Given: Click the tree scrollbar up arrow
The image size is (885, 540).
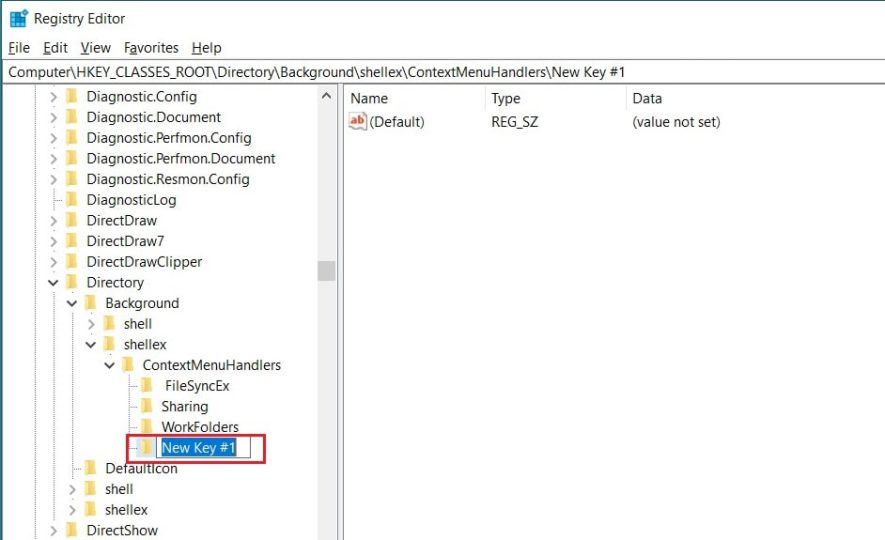Looking at the screenshot, I should (326, 96).
